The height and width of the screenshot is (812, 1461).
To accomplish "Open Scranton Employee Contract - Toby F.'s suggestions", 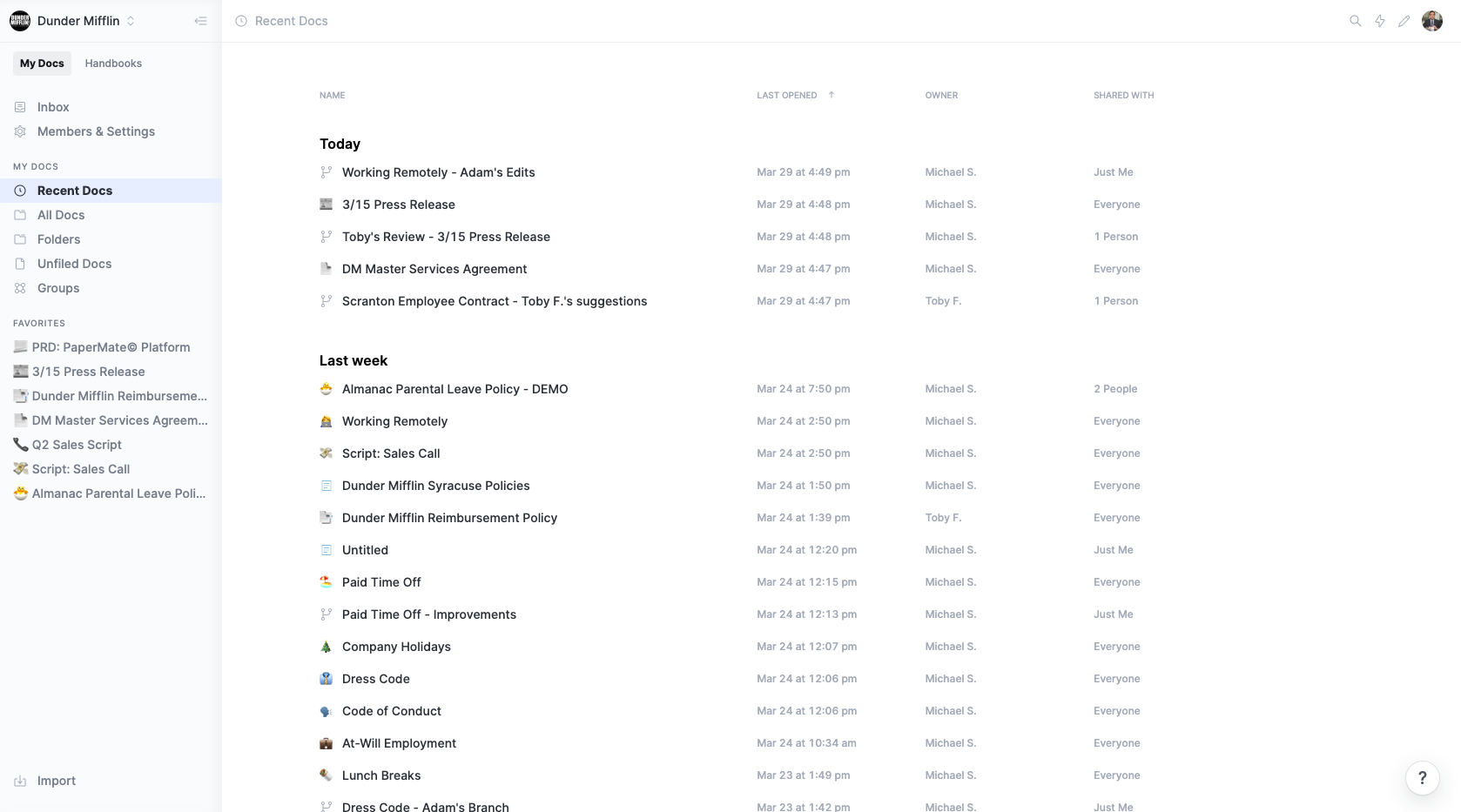I will point(495,301).
